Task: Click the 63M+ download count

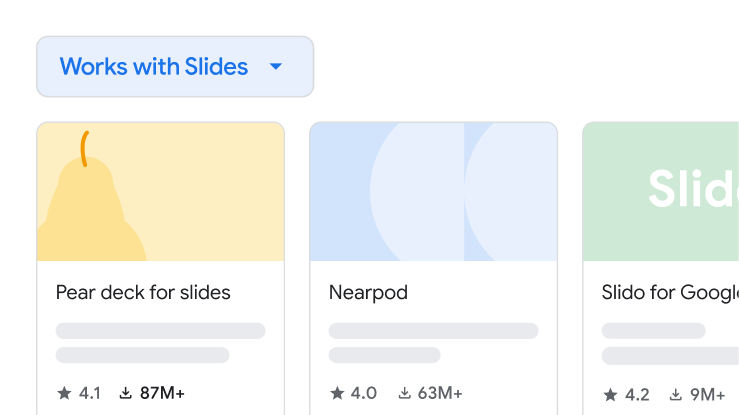Action: (x=440, y=393)
